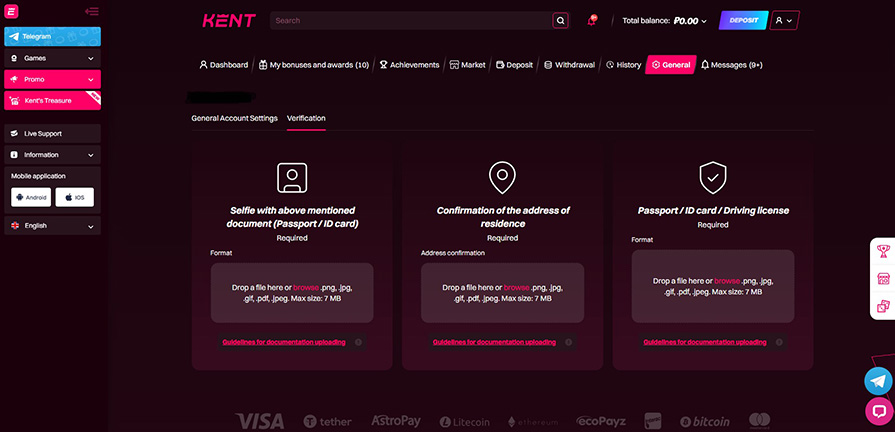Click the search input field
Viewport: 895px width, 432px height.
click(410, 20)
